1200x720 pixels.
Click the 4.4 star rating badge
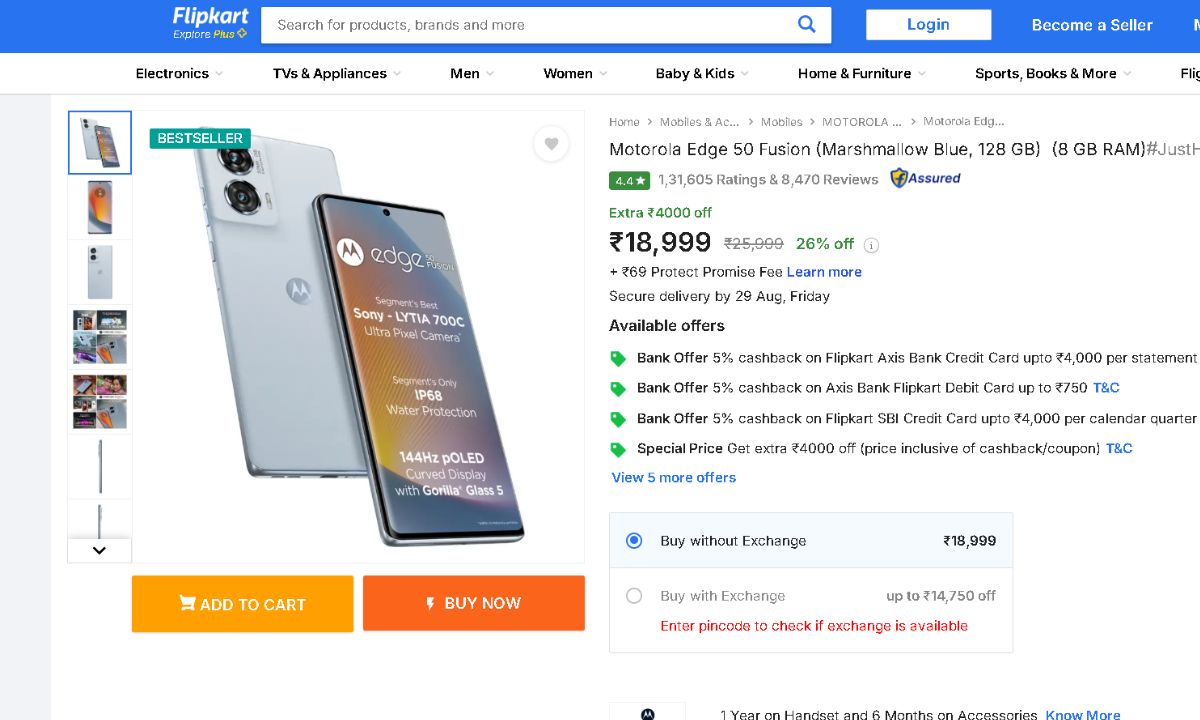(630, 181)
